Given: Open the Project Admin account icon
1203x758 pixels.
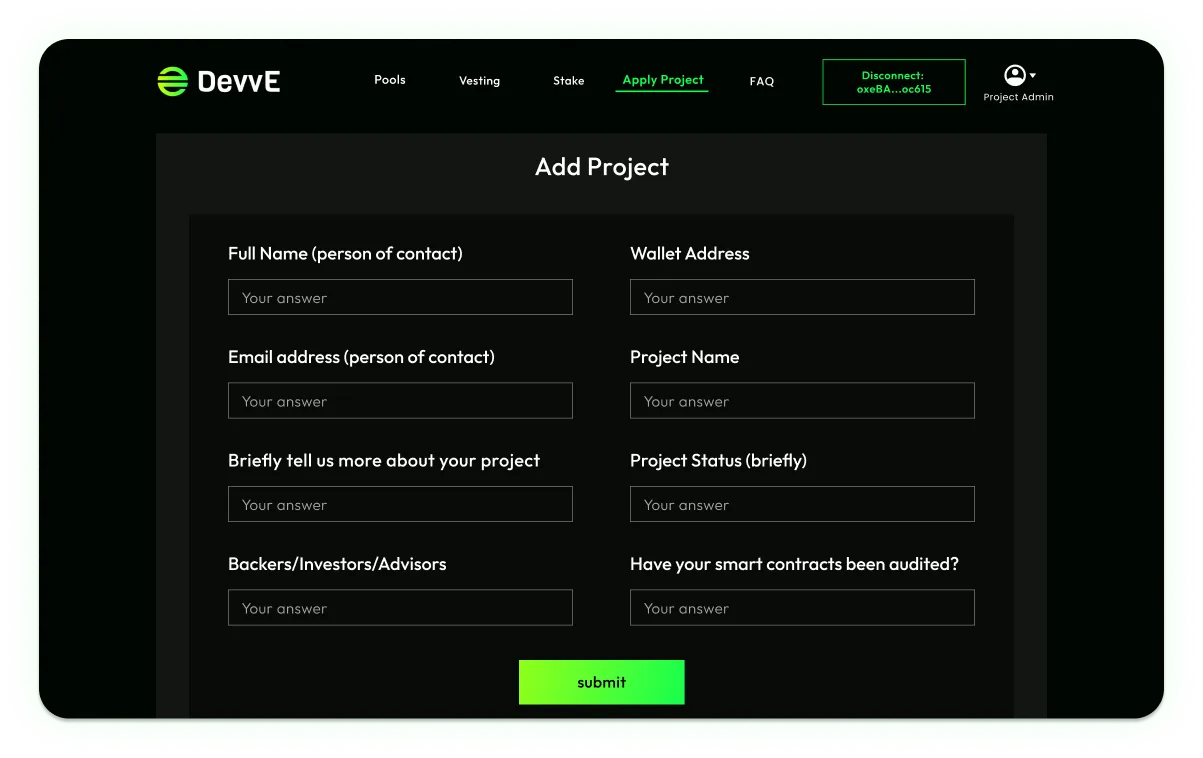Looking at the screenshot, I should coord(1015,74).
